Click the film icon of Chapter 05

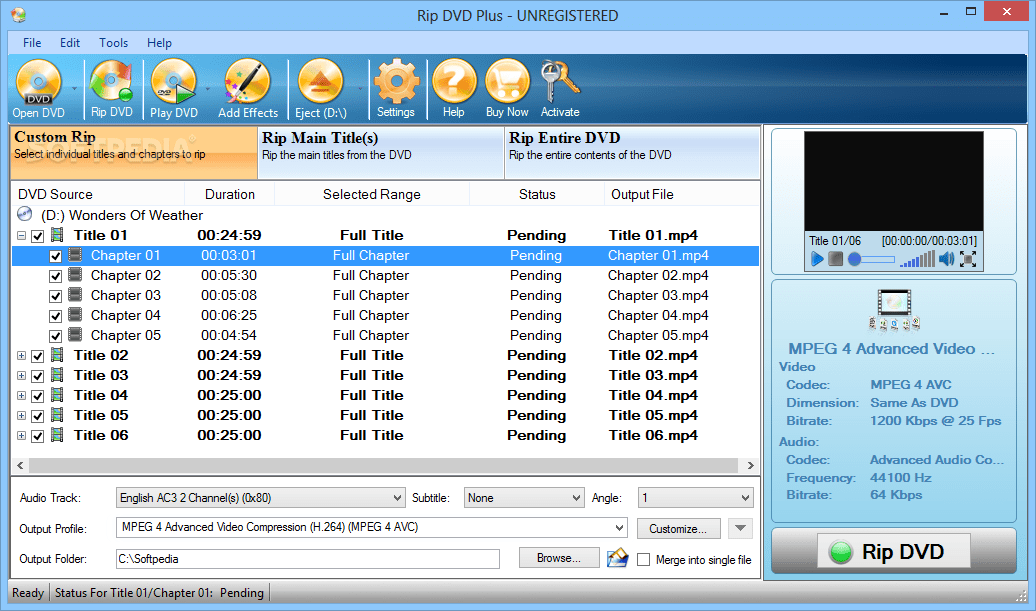tap(75, 335)
